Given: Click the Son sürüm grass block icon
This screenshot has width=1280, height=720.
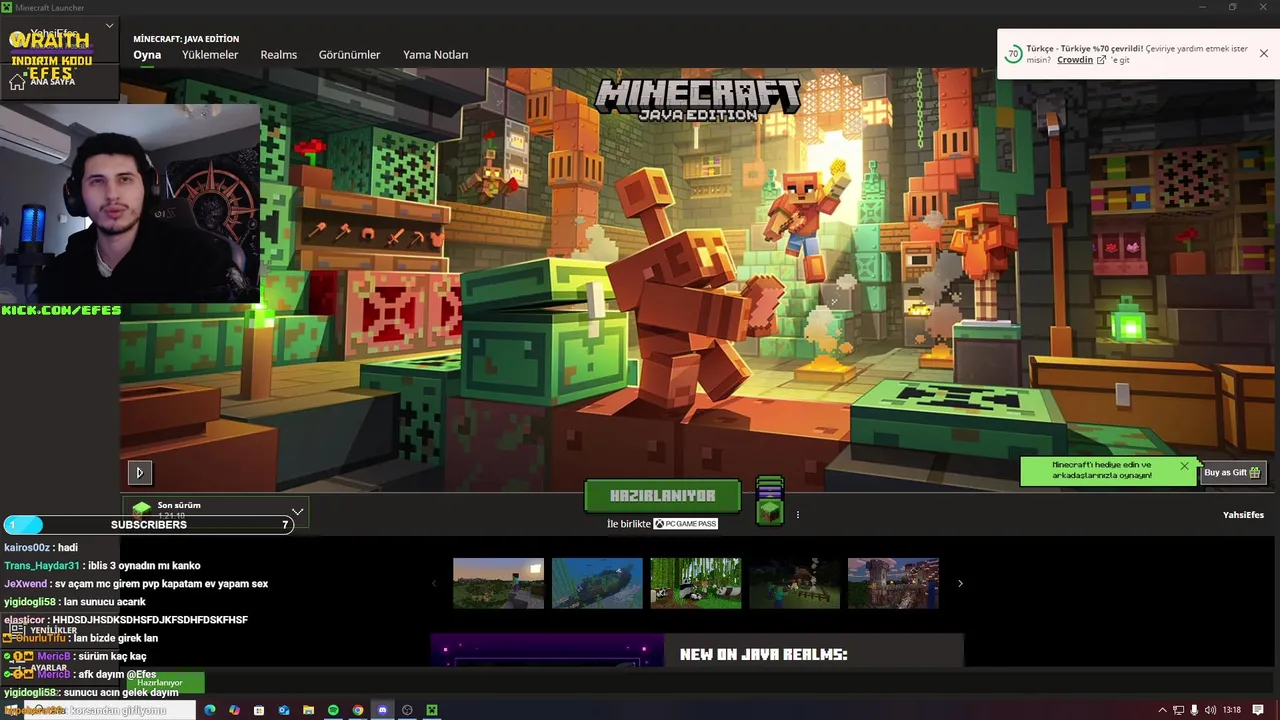Looking at the screenshot, I should [x=141, y=510].
